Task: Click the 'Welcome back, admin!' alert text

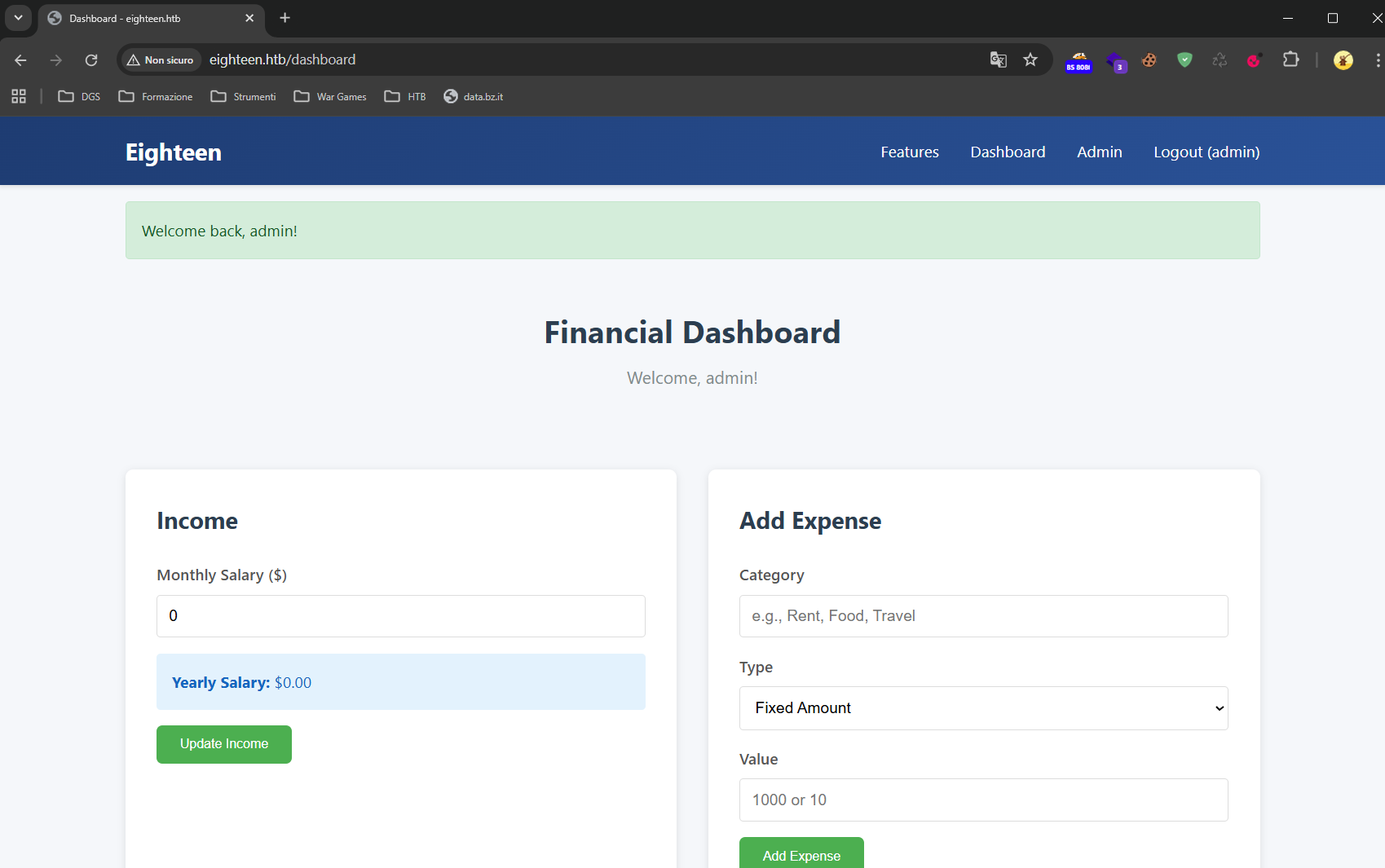Action: click(x=219, y=231)
